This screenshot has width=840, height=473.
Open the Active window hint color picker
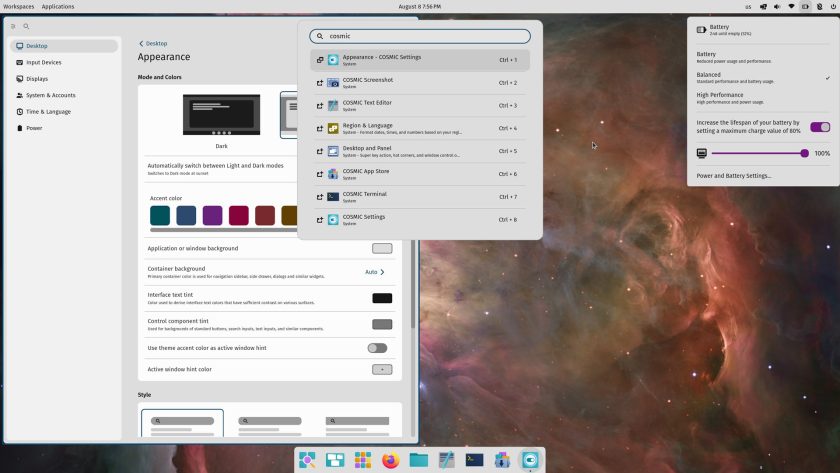tap(382, 370)
